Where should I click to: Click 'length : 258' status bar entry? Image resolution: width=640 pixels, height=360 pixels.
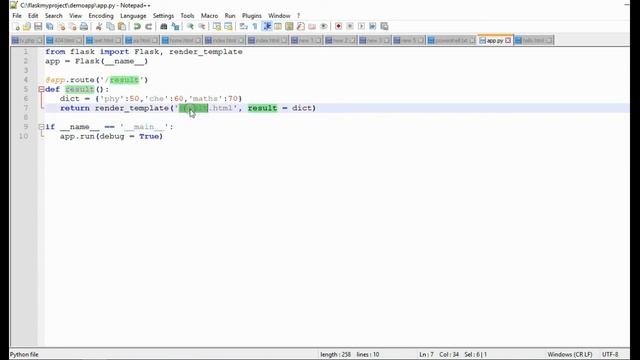336,354
